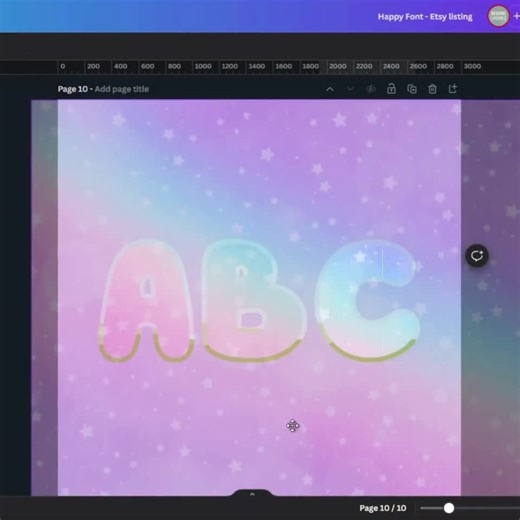The height and width of the screenshot is (520, 520).
Task: Click the profile avatar in header
Action: tap(499, 16)
